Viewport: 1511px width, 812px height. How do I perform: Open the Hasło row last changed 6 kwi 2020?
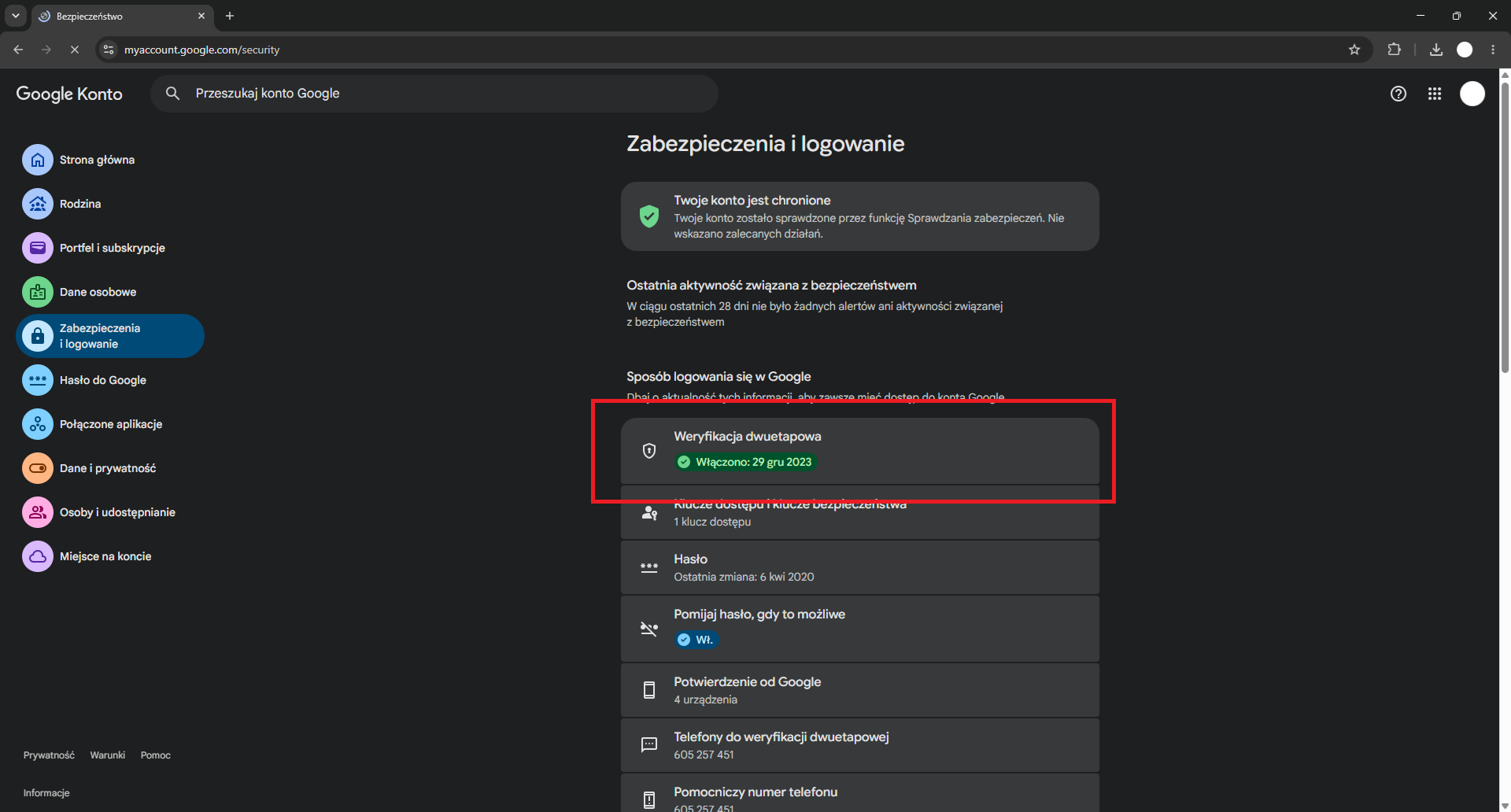pos(860,567)
